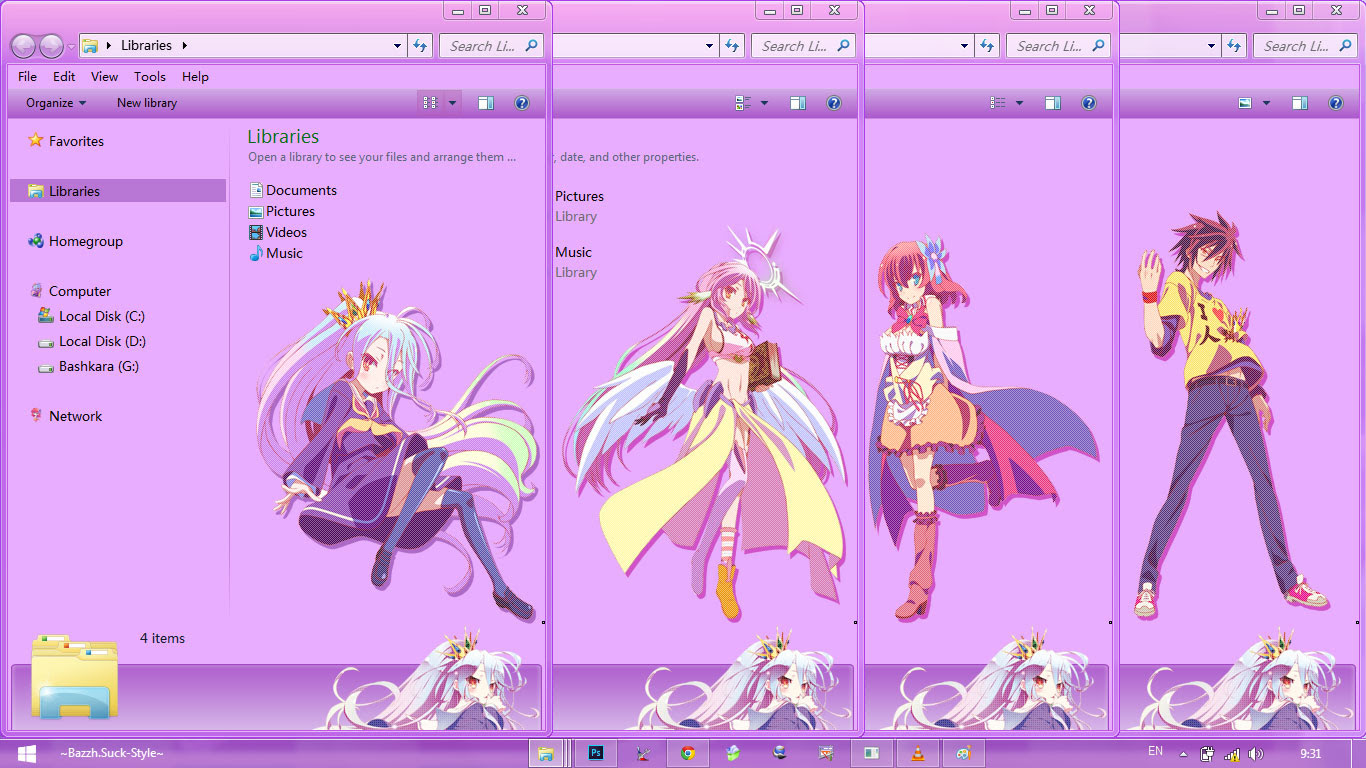Viewport: 1366px width, 768px height.
Task: Refresh the front Libraries window
Action: point(420,46)
